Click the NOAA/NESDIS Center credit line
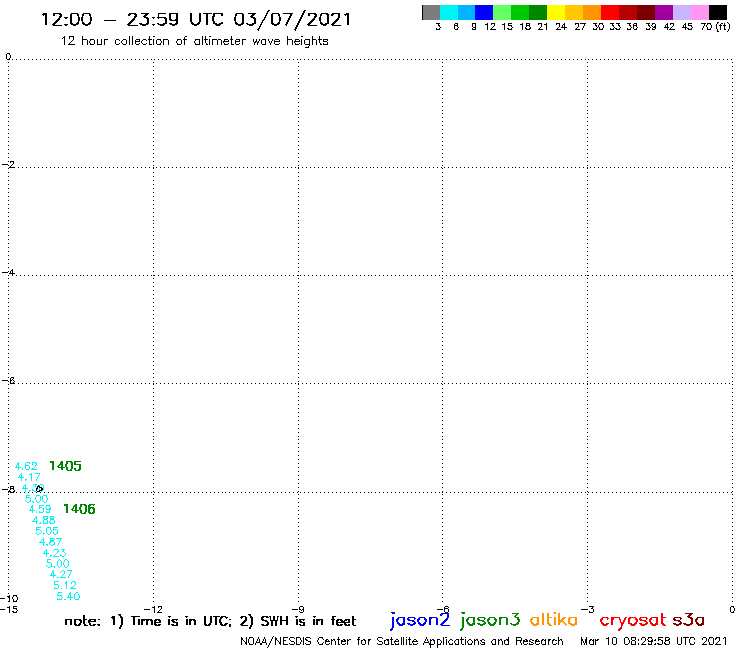740x650 pixels. (x=402, y=641)
